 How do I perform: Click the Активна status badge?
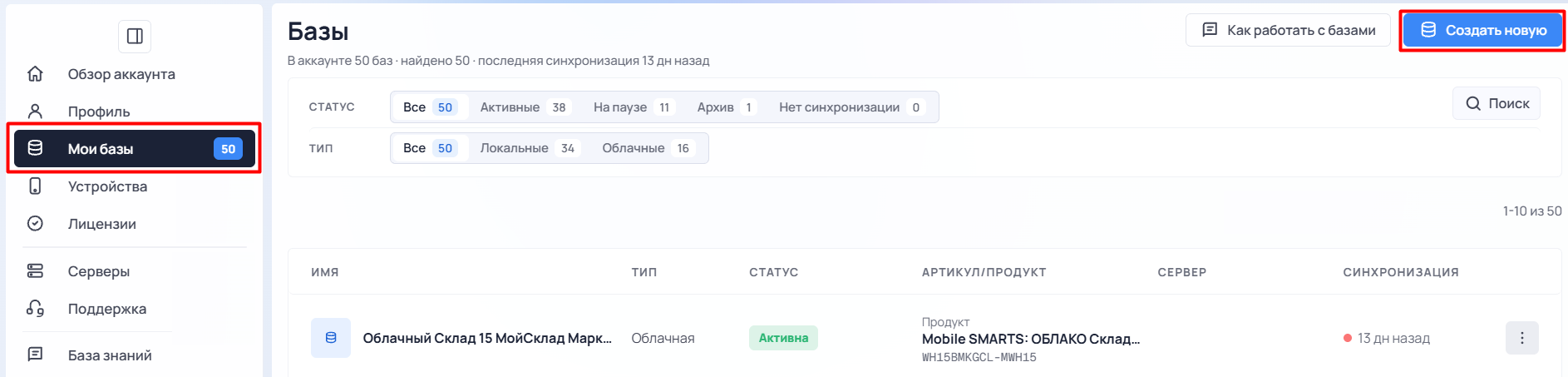pos(783,338)
